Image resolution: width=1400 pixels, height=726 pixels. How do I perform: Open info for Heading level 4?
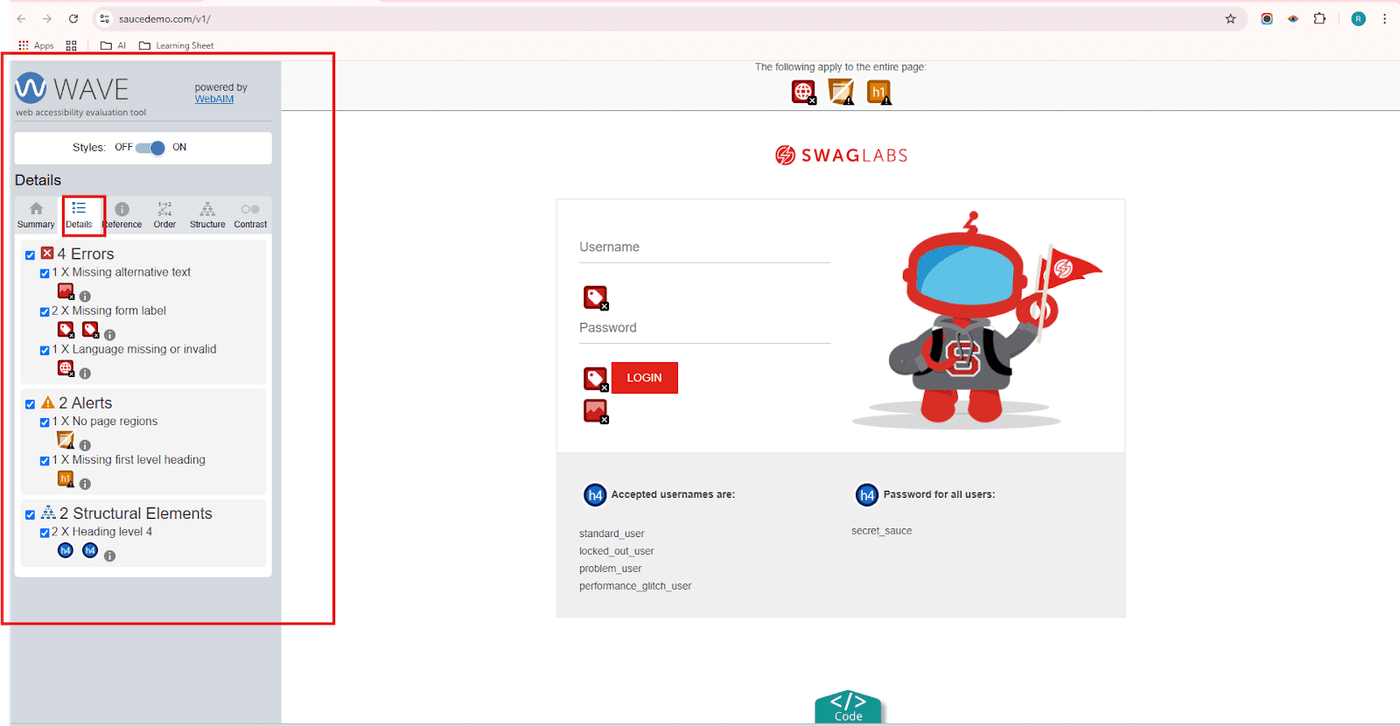(110, 556)
